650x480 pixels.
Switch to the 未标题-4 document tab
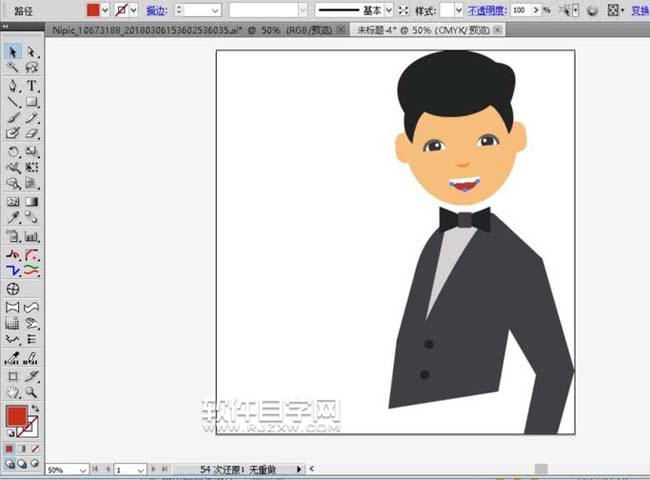(420, 30)
